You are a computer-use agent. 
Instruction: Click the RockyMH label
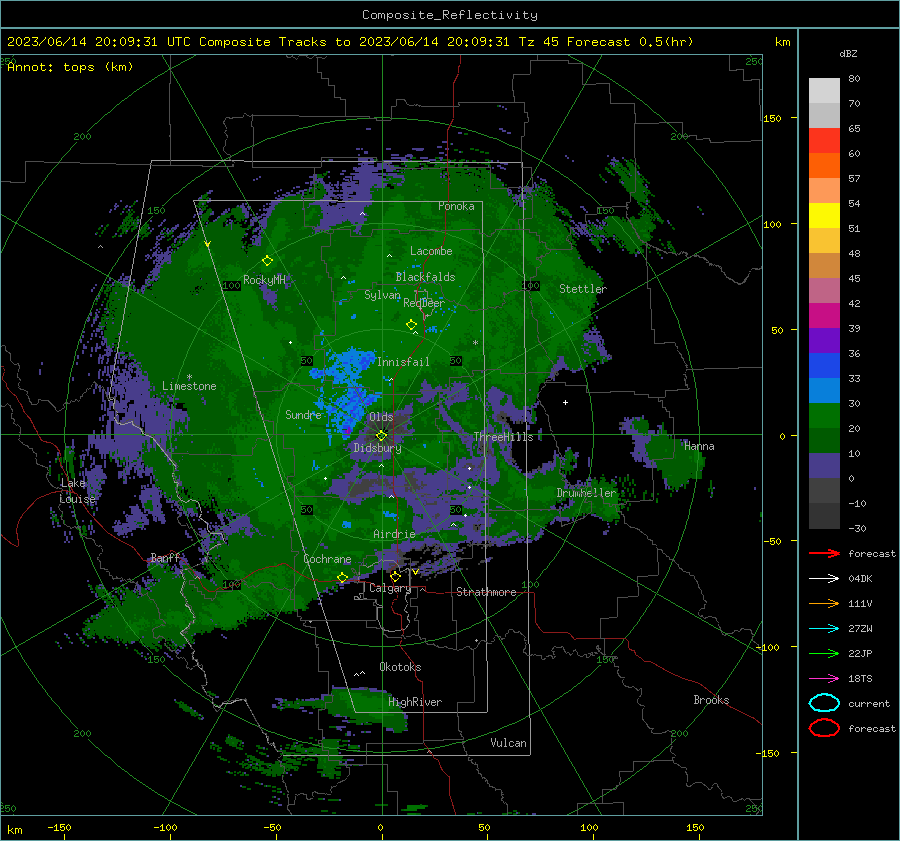coord(264,280)
